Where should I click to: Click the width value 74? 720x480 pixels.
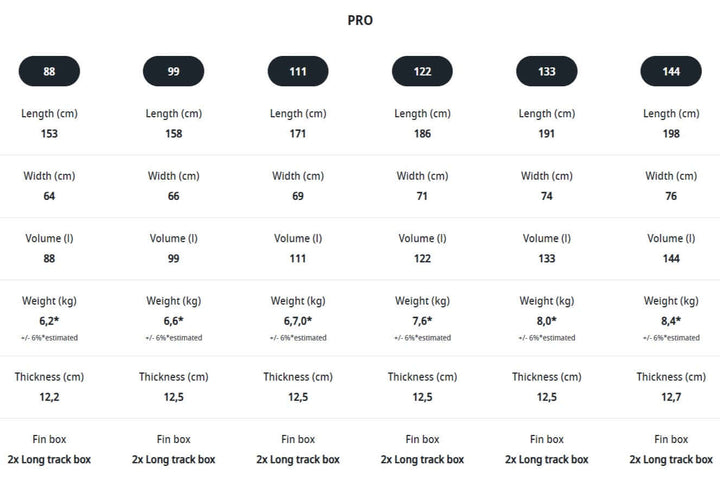pos(547,196)
